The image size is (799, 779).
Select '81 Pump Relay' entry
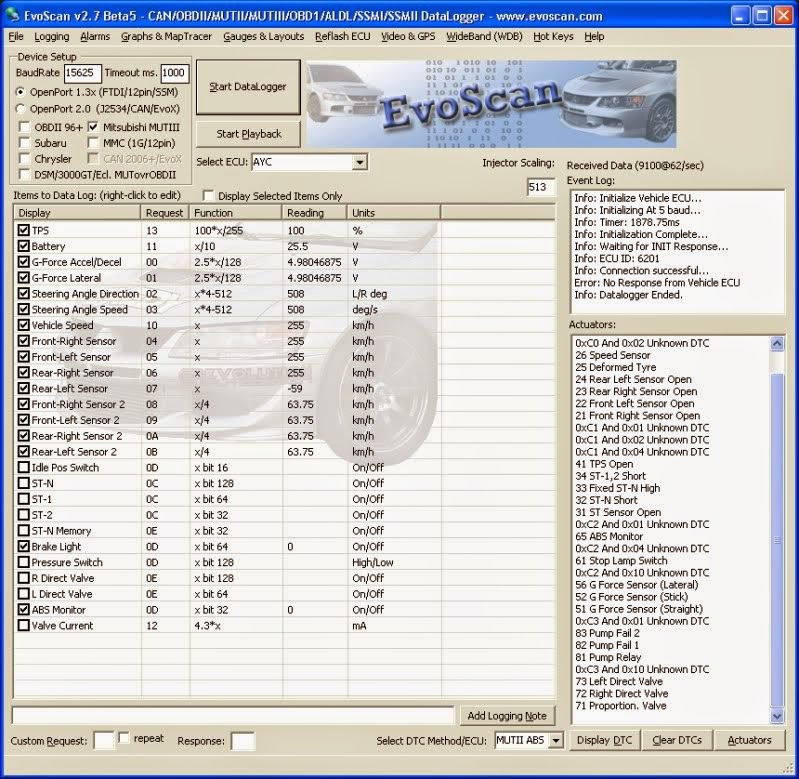pyautogui.click(x=608, y=657)
